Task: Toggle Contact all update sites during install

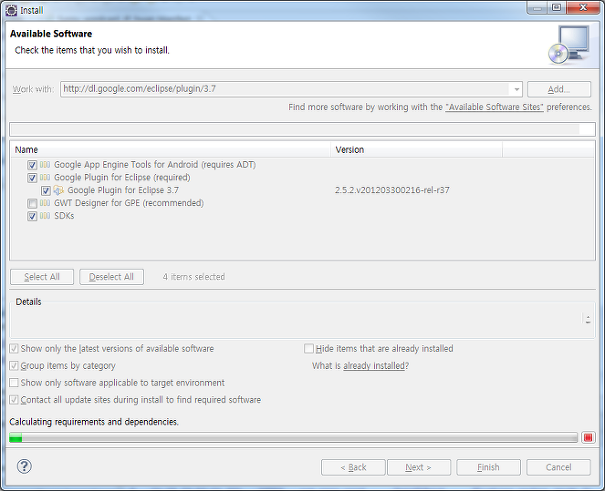Action: 14,400
